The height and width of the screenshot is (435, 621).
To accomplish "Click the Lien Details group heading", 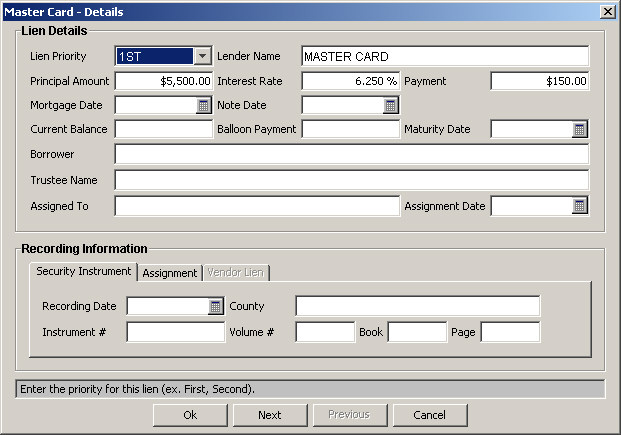I will (54, 31).
